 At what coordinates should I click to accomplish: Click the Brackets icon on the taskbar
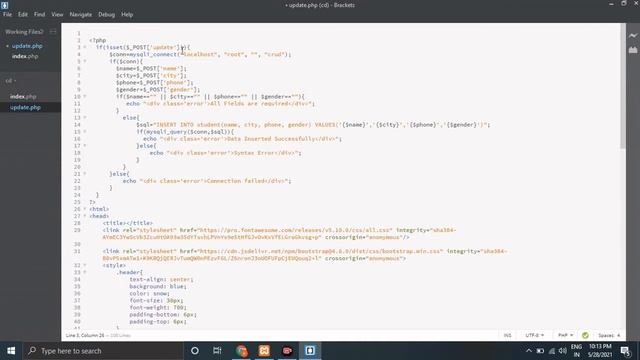coord(310,351)
